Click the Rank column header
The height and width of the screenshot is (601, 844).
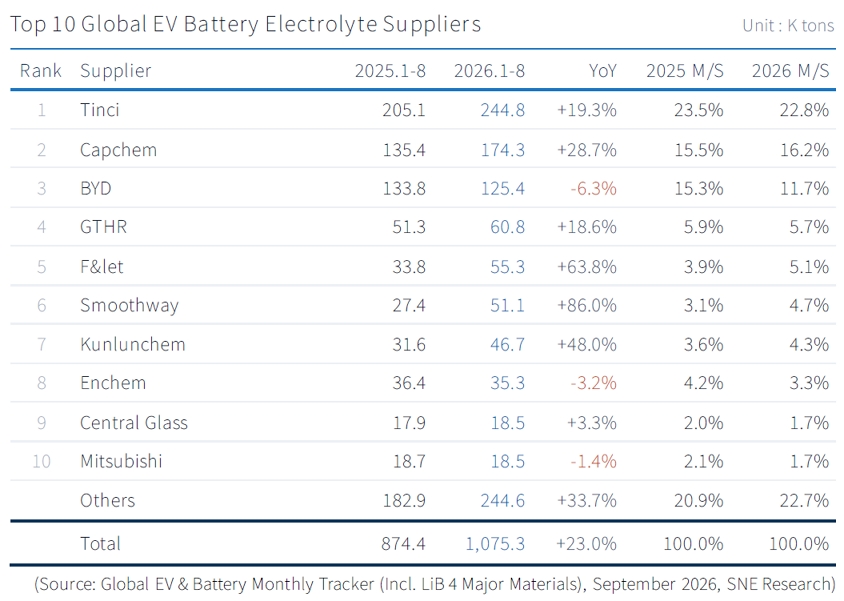pyautogui.click(x=41, y=70)
